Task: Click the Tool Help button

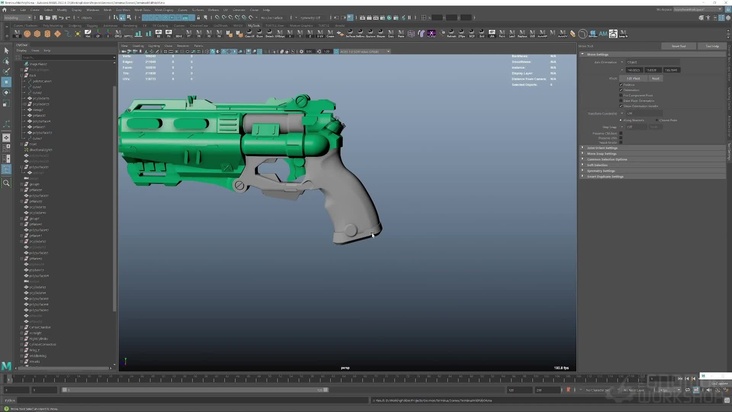Action: pos(712,46)
